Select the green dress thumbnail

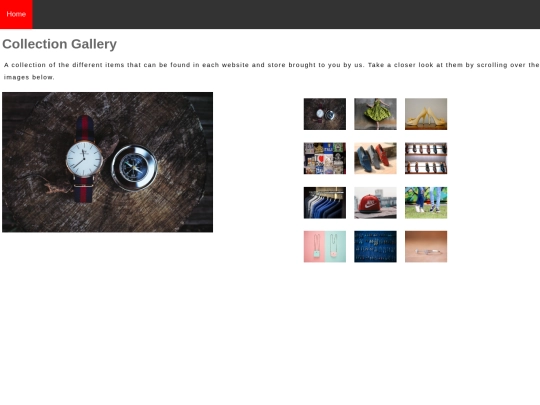[375, 114]
